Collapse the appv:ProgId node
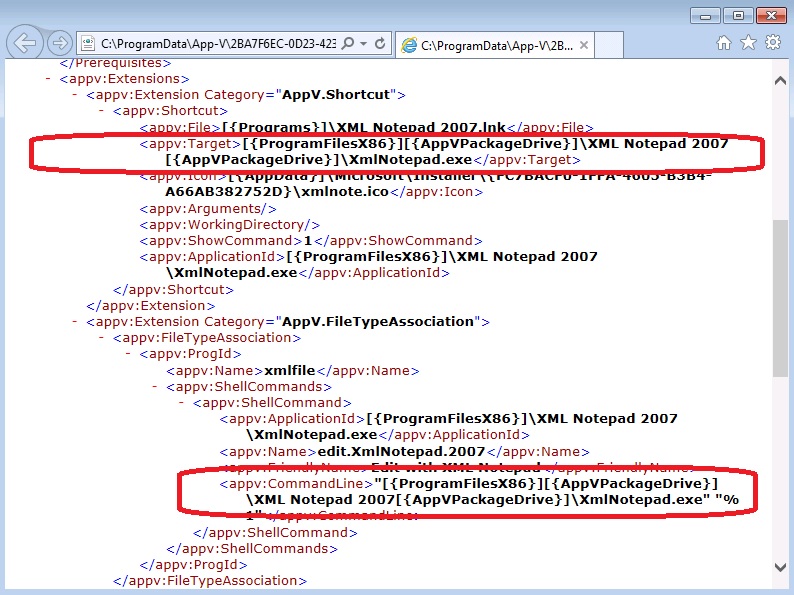The height and width of the screenshot is (595, 794). pyautogui.click(x=129, y=353)
